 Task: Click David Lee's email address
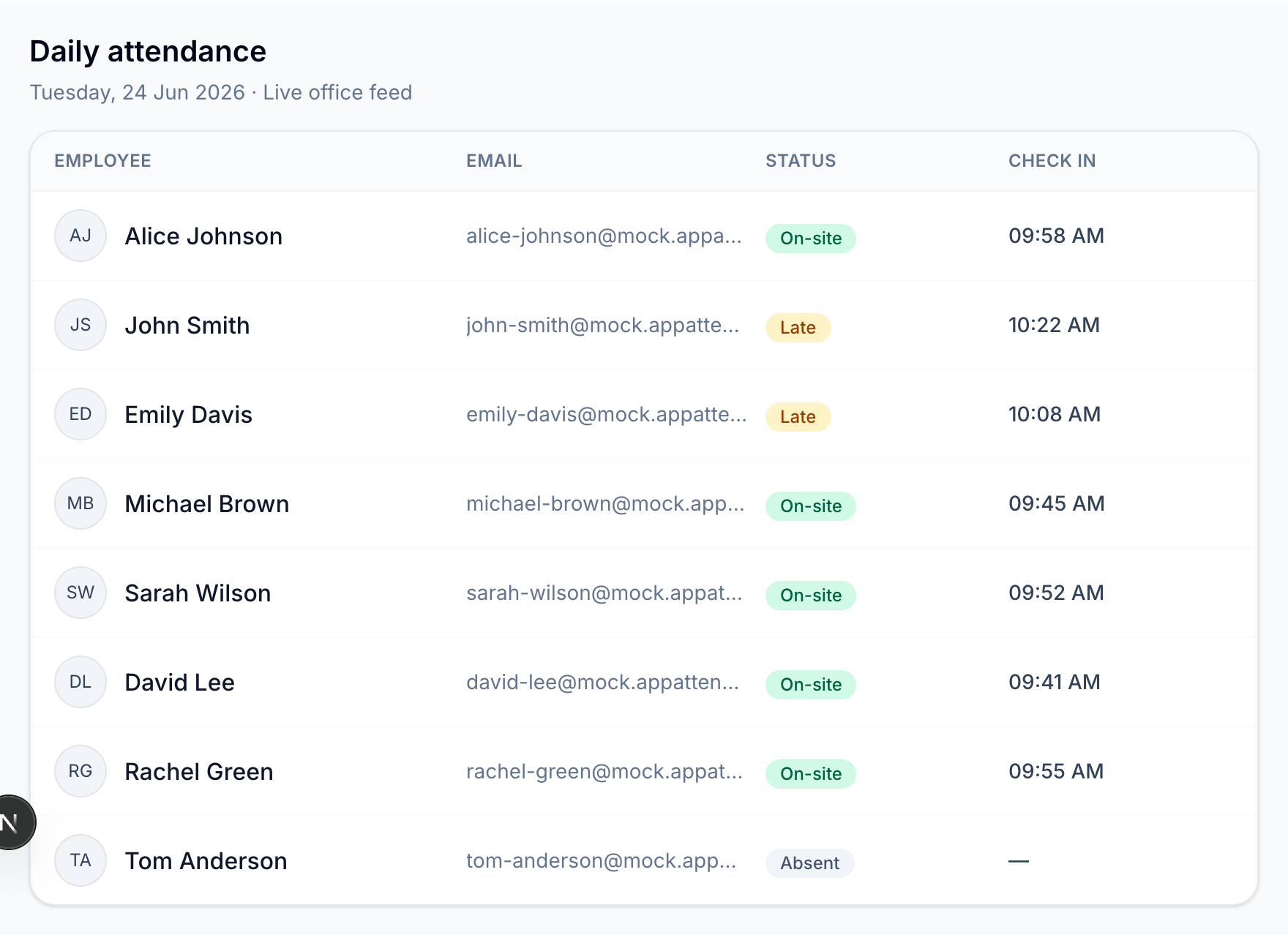603,683
